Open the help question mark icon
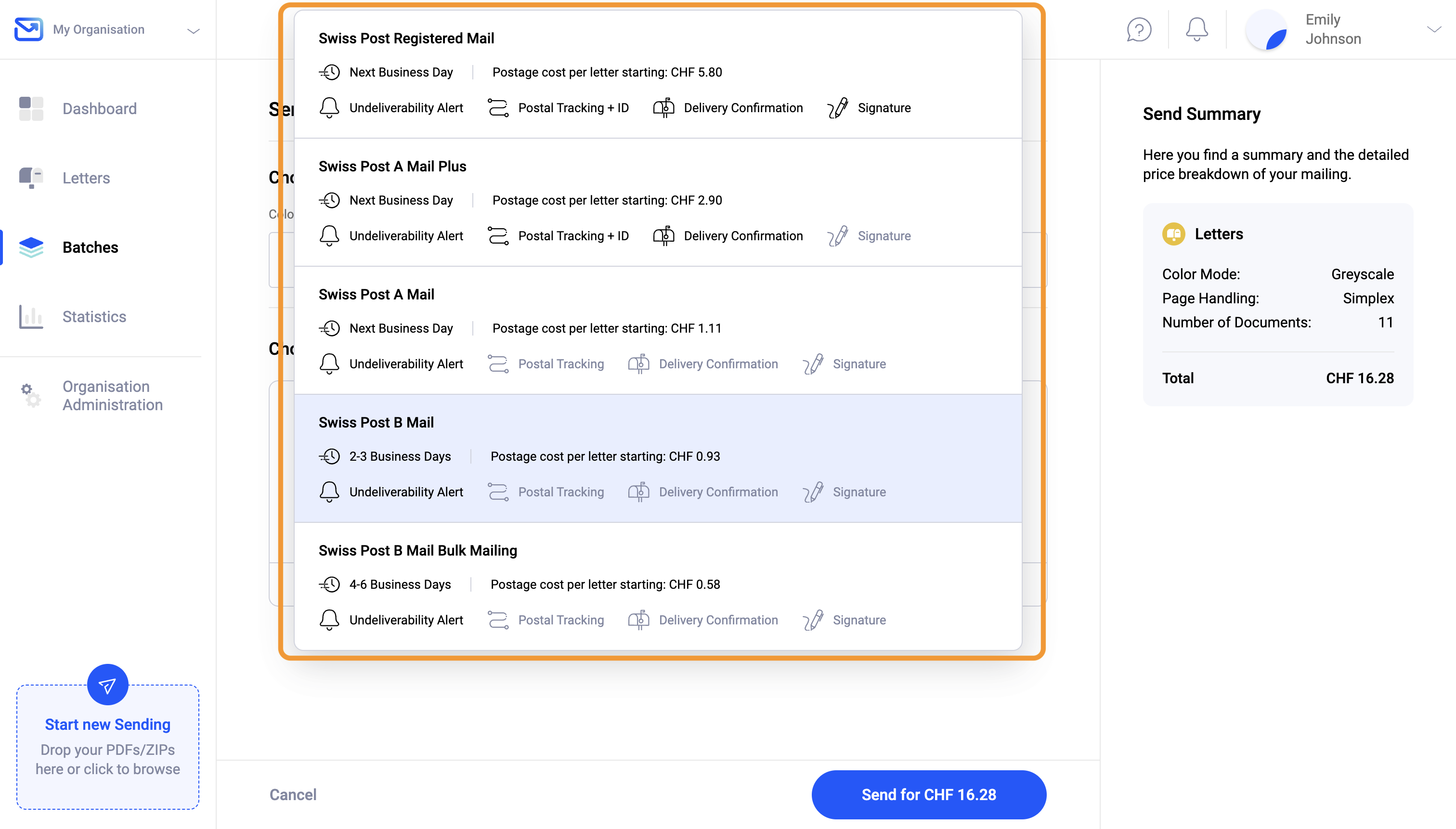The image size is (1456, 829). click(x=1139, y=30)
